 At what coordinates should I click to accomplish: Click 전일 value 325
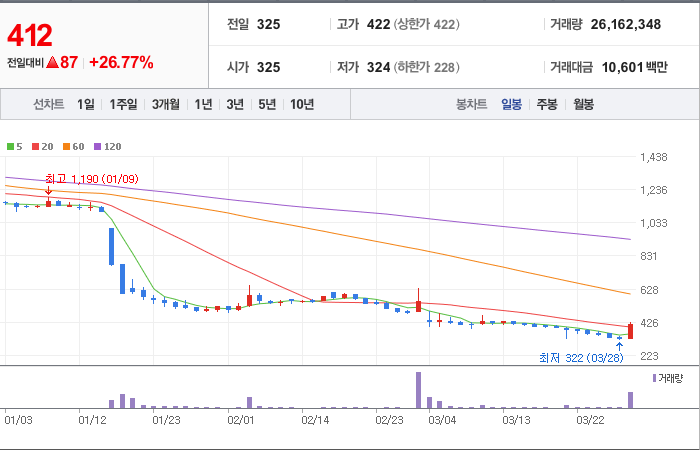coord(268,24)
